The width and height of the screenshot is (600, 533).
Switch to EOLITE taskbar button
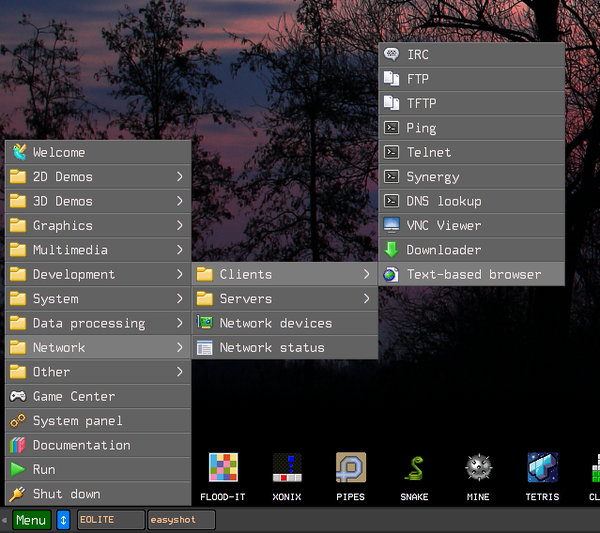pyautogui.click(x=111, y=520)
